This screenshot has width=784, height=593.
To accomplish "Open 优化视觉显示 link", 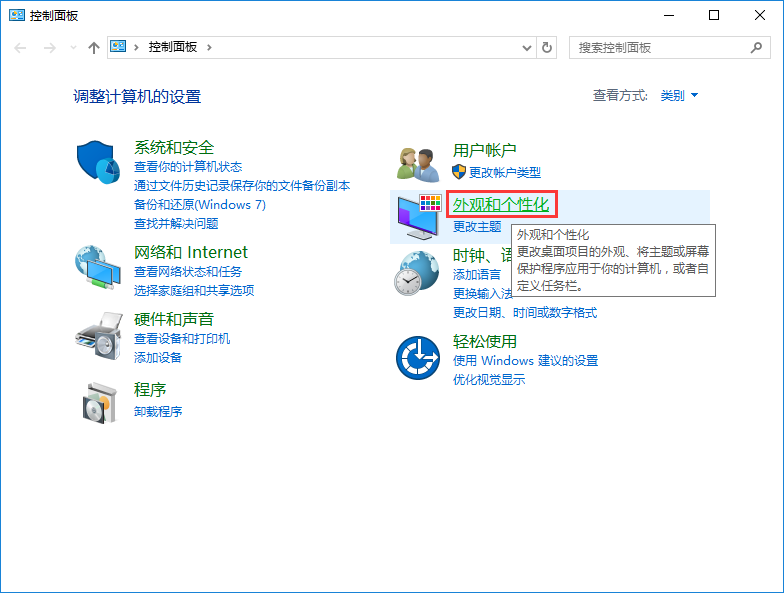I will click(x=488, y=380).
